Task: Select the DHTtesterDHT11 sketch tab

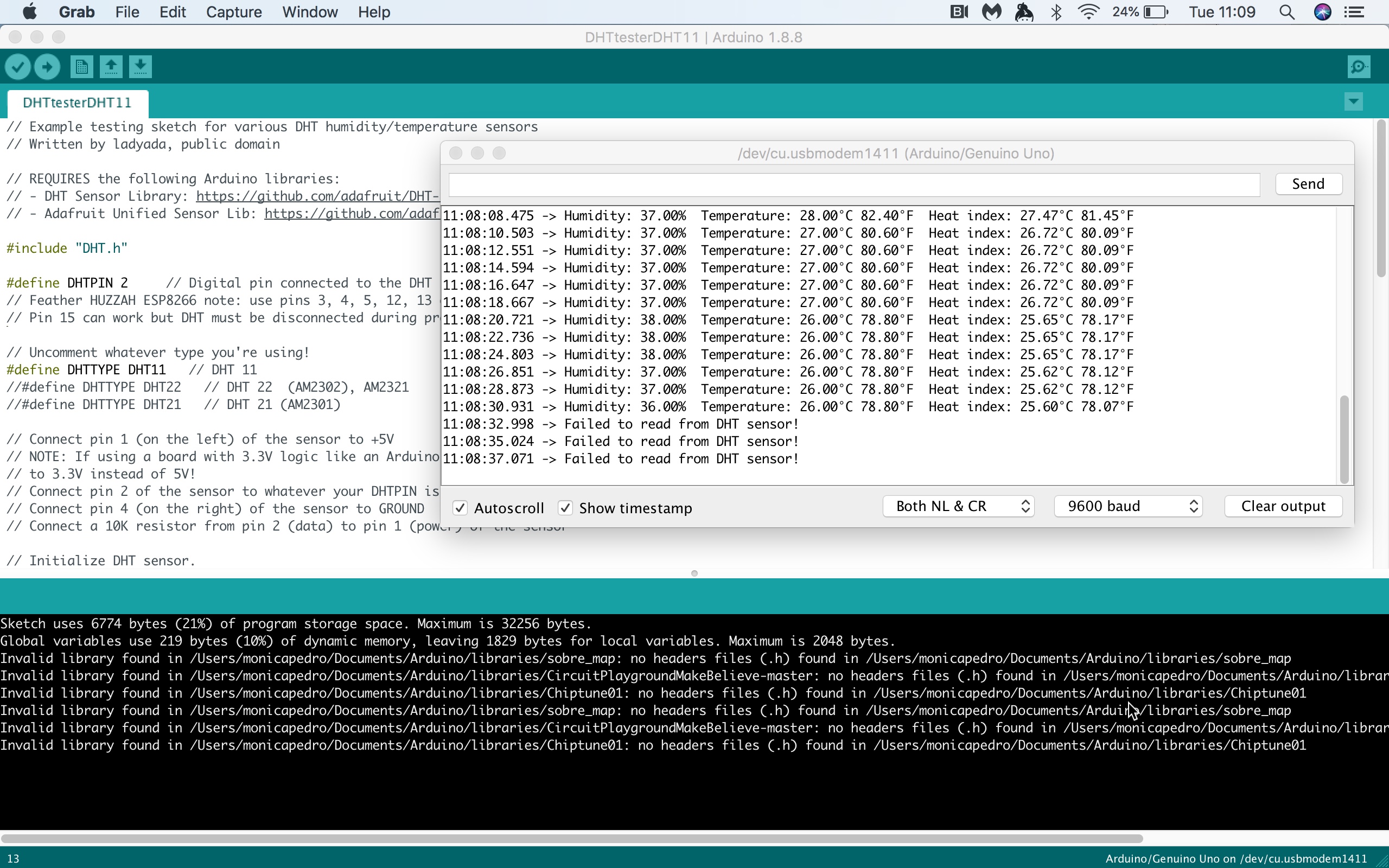Action: [x=78, y=103]
